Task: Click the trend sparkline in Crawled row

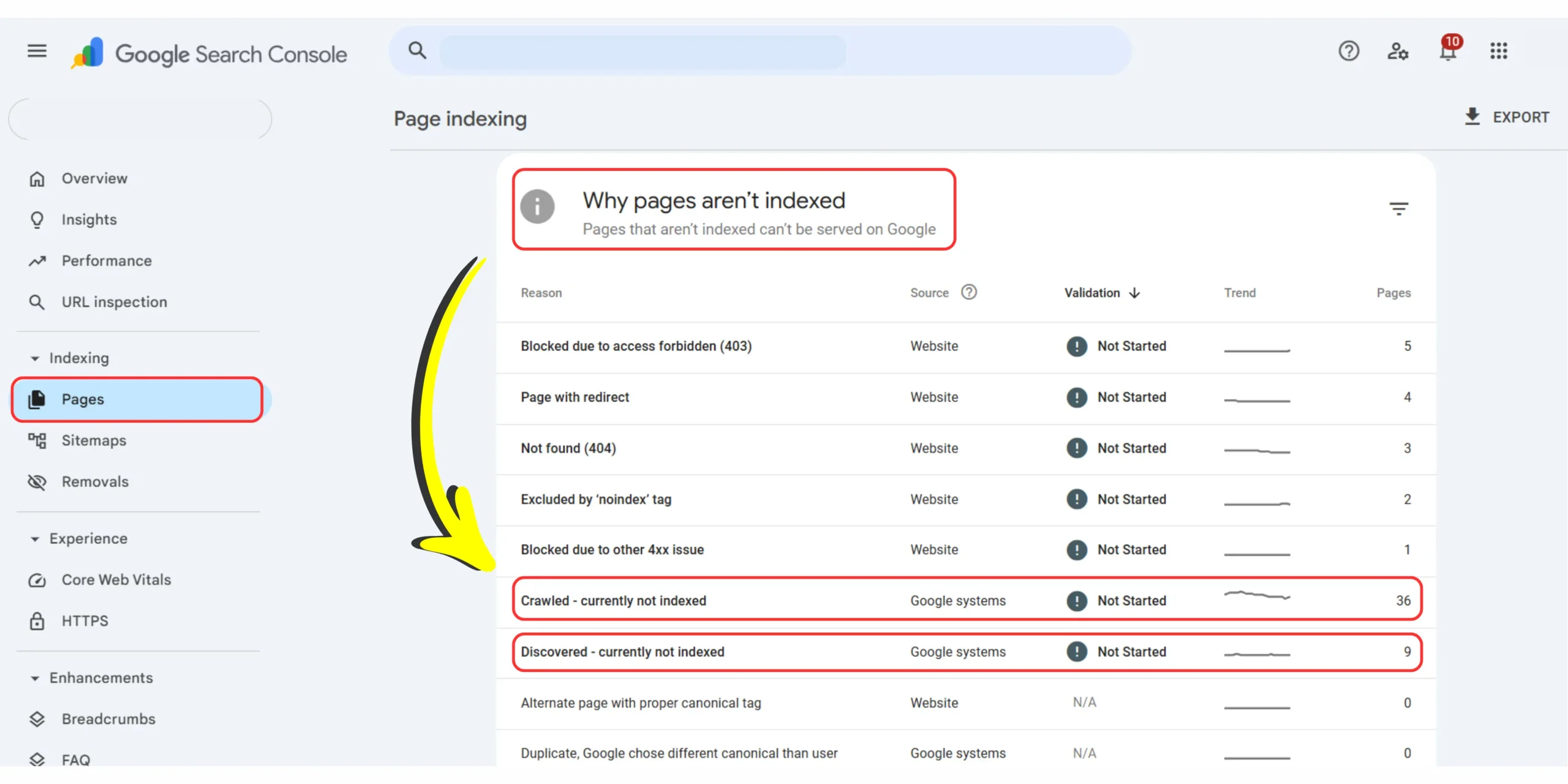Action: coord(1257,595)
